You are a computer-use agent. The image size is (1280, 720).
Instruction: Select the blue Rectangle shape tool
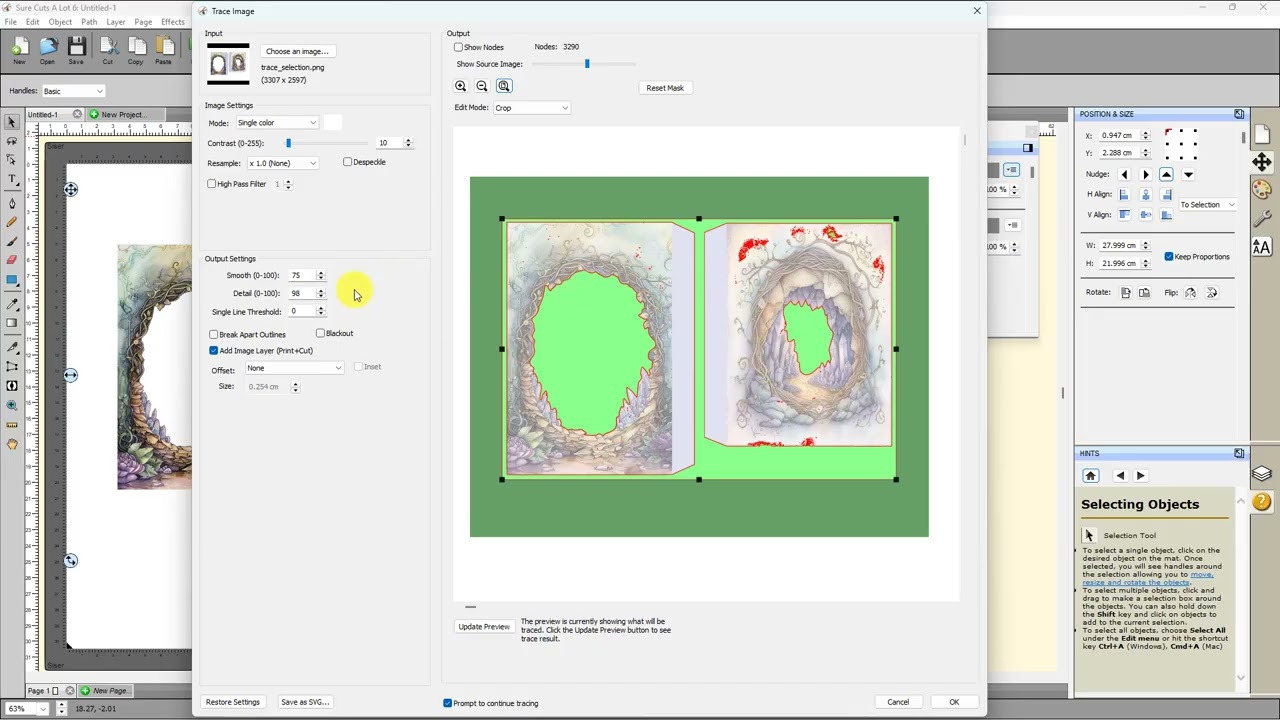[x=12, y=280]
